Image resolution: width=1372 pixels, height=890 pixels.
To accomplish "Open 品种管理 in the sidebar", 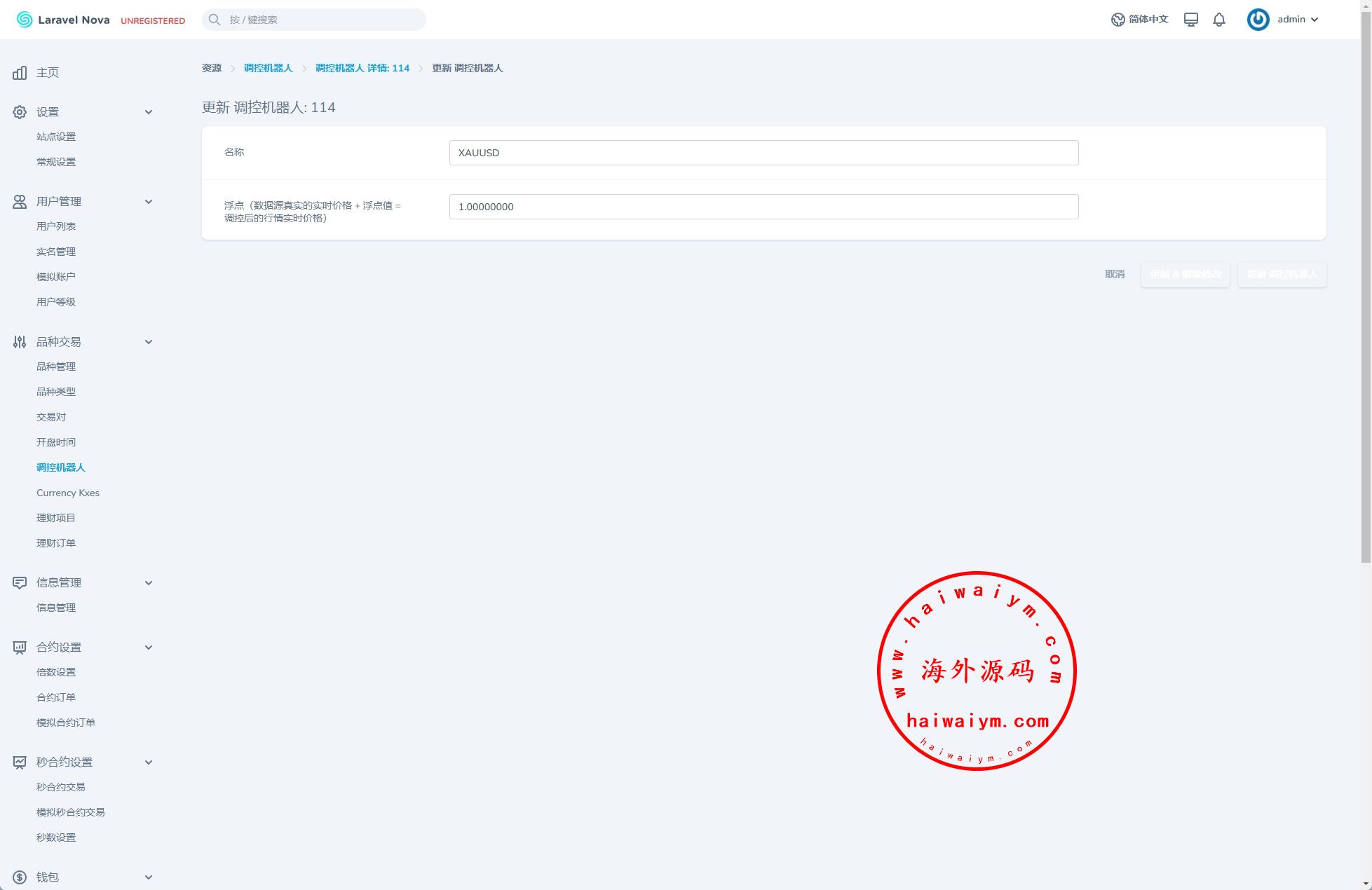I will click(56, 367).
